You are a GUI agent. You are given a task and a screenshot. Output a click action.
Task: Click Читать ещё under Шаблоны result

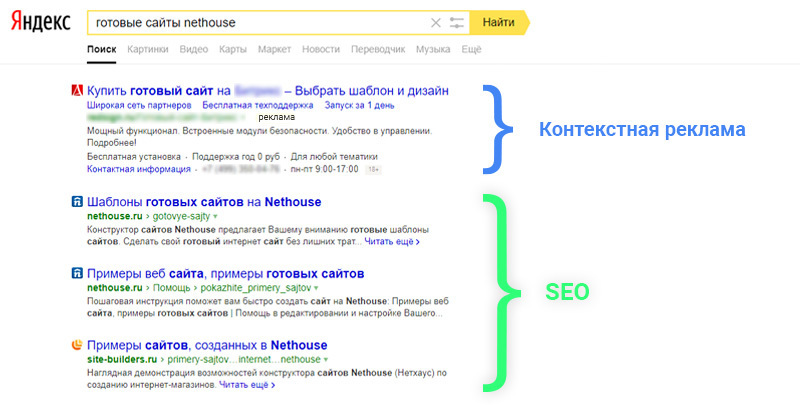(392, 242)
